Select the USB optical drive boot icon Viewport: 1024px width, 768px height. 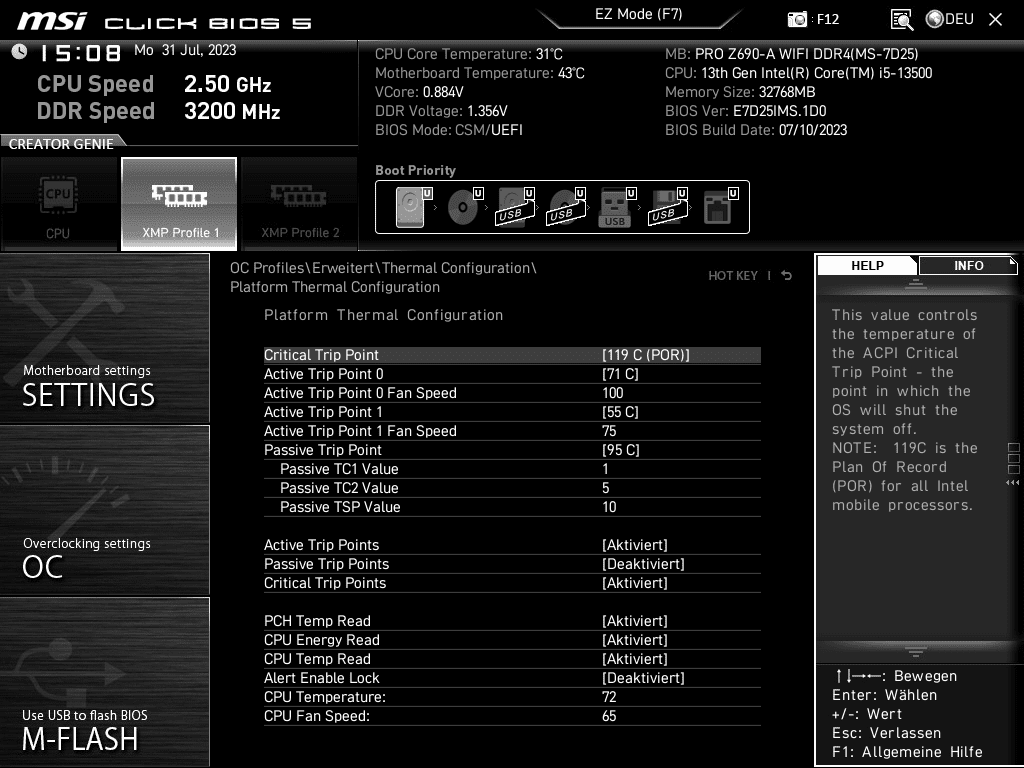(x=567, y=207)
